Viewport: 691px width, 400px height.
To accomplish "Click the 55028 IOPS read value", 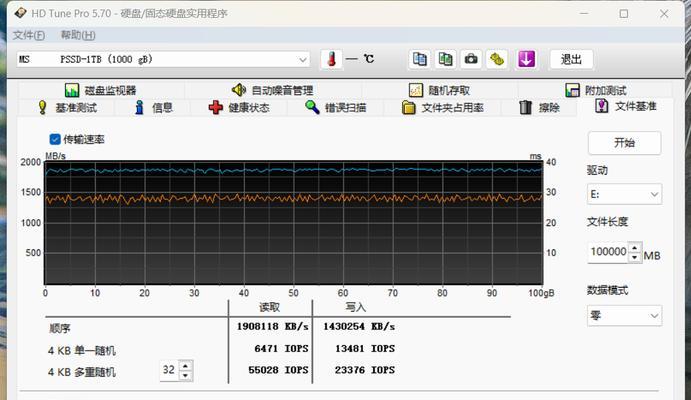I will point(278,370).
